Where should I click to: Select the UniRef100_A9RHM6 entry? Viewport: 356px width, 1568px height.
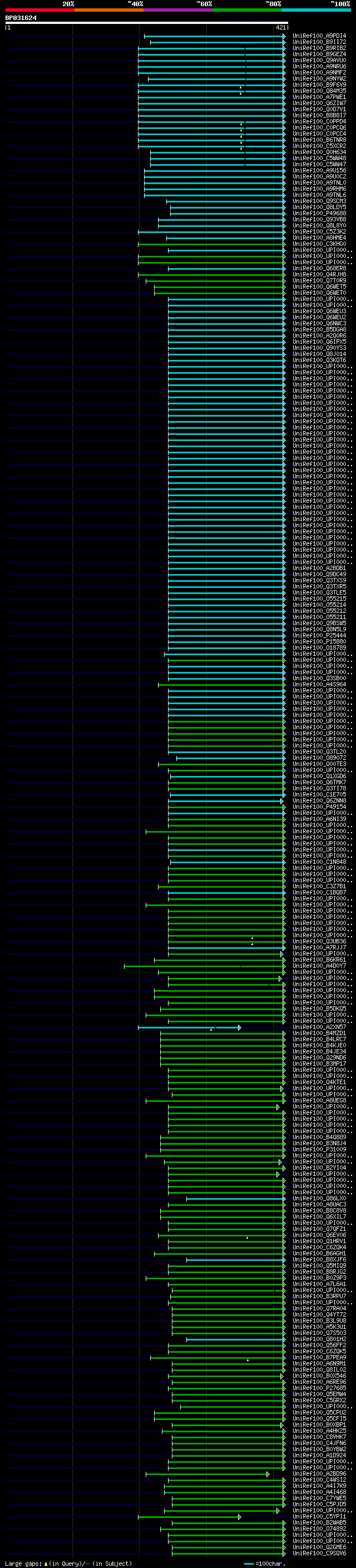[x=319, y=189]
